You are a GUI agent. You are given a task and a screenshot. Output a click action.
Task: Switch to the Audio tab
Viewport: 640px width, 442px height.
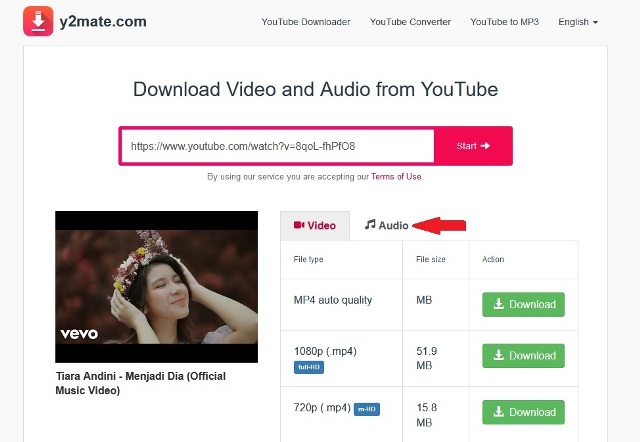387,225
